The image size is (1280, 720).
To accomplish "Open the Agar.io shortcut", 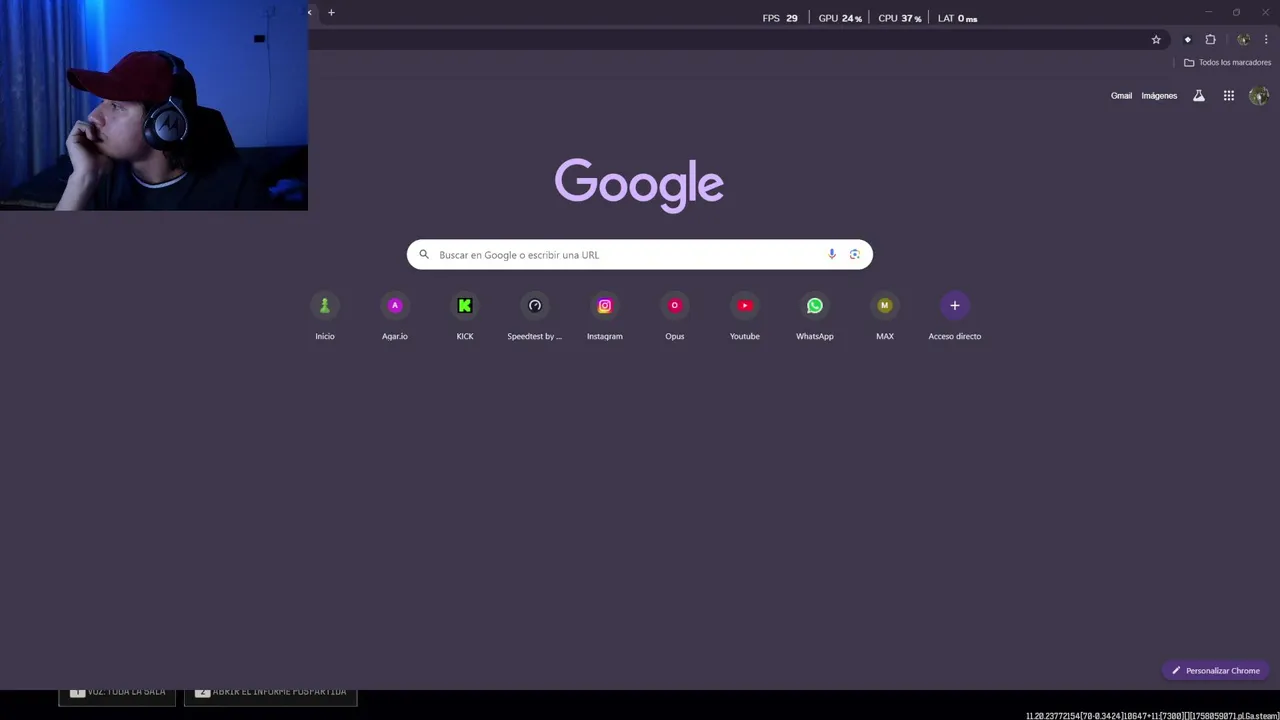I will [x=395, y=316].
